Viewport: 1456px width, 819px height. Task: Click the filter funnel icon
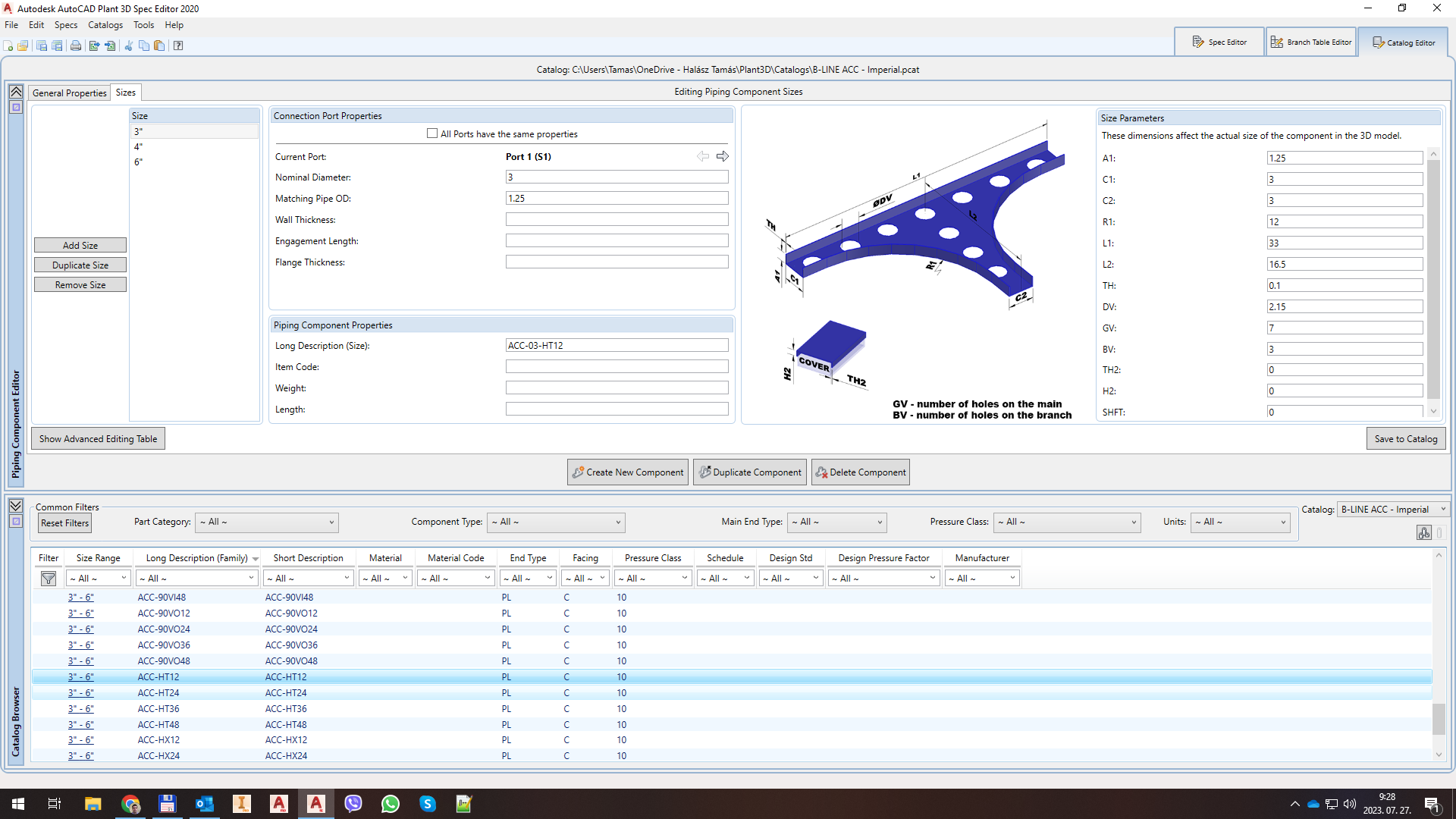(49, 579)
